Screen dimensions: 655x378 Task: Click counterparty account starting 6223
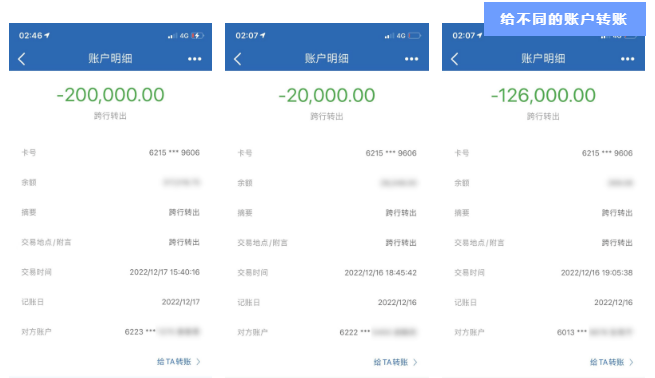click(162, 332)
